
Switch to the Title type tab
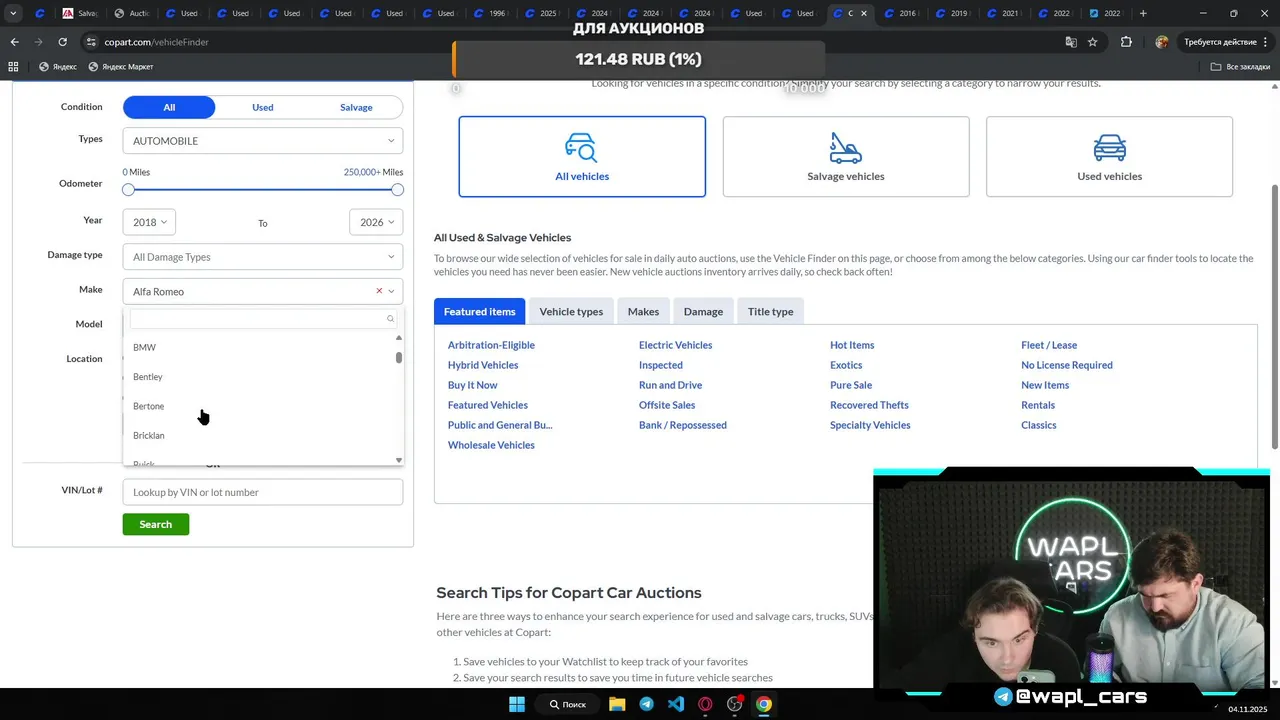coord(770,311)
